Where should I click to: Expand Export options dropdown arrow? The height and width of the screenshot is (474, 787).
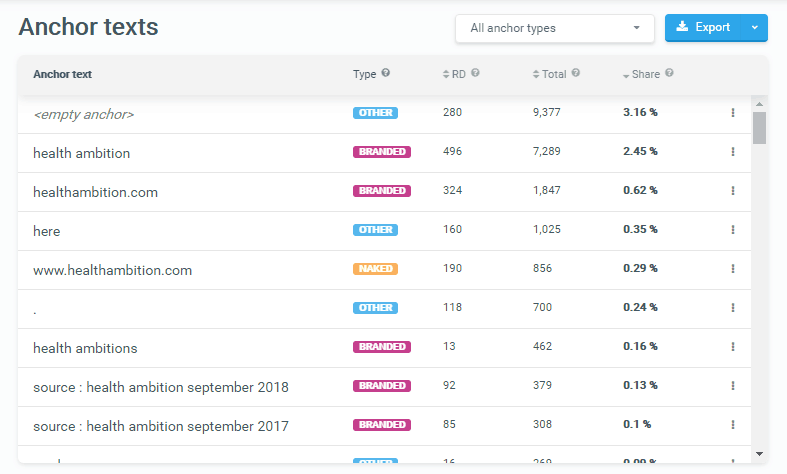pyautogui.click(x=755, y=28)
